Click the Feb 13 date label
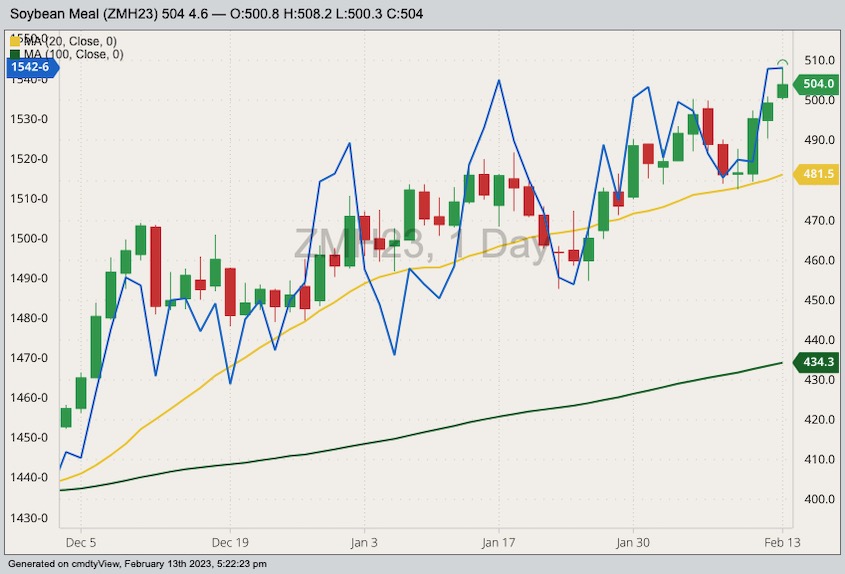The image size is (845, 574). click(x=782, y=542)
